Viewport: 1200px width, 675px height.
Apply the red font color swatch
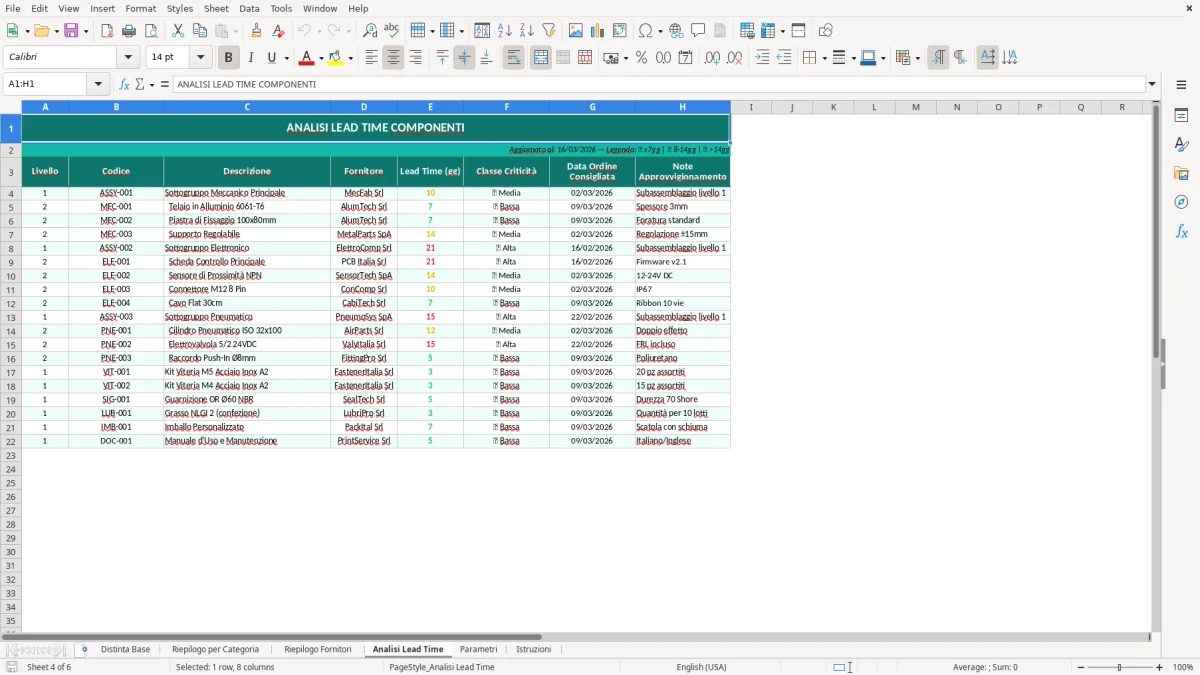pos(306,58)
